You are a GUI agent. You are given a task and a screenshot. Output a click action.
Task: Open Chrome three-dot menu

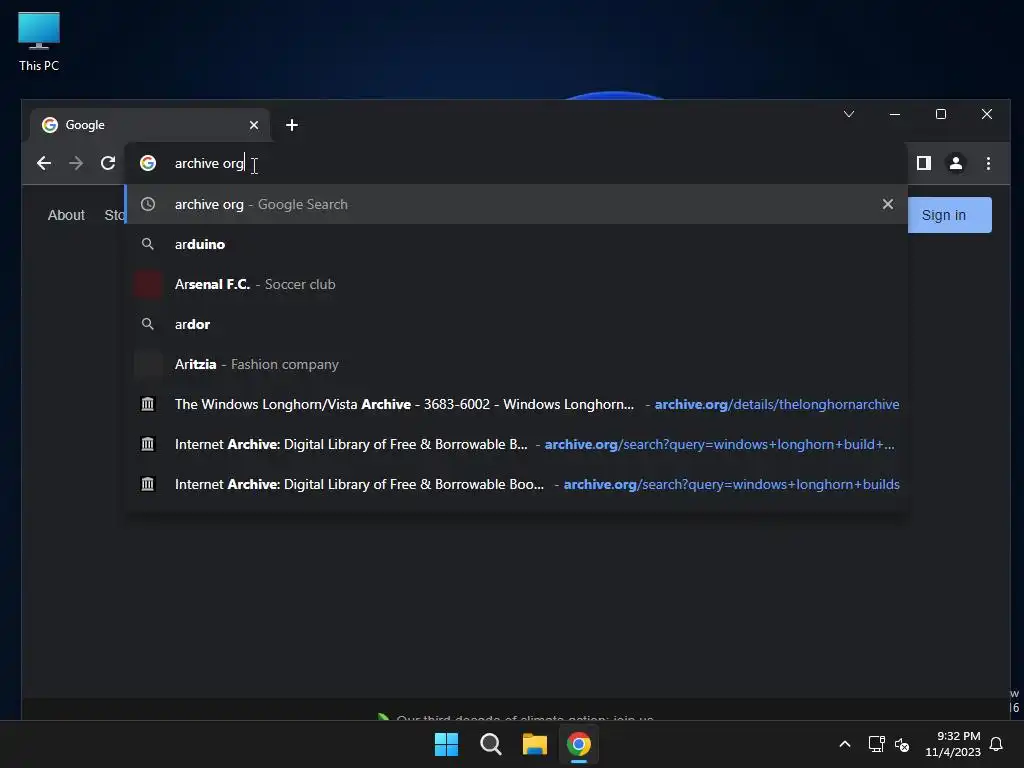988,163
